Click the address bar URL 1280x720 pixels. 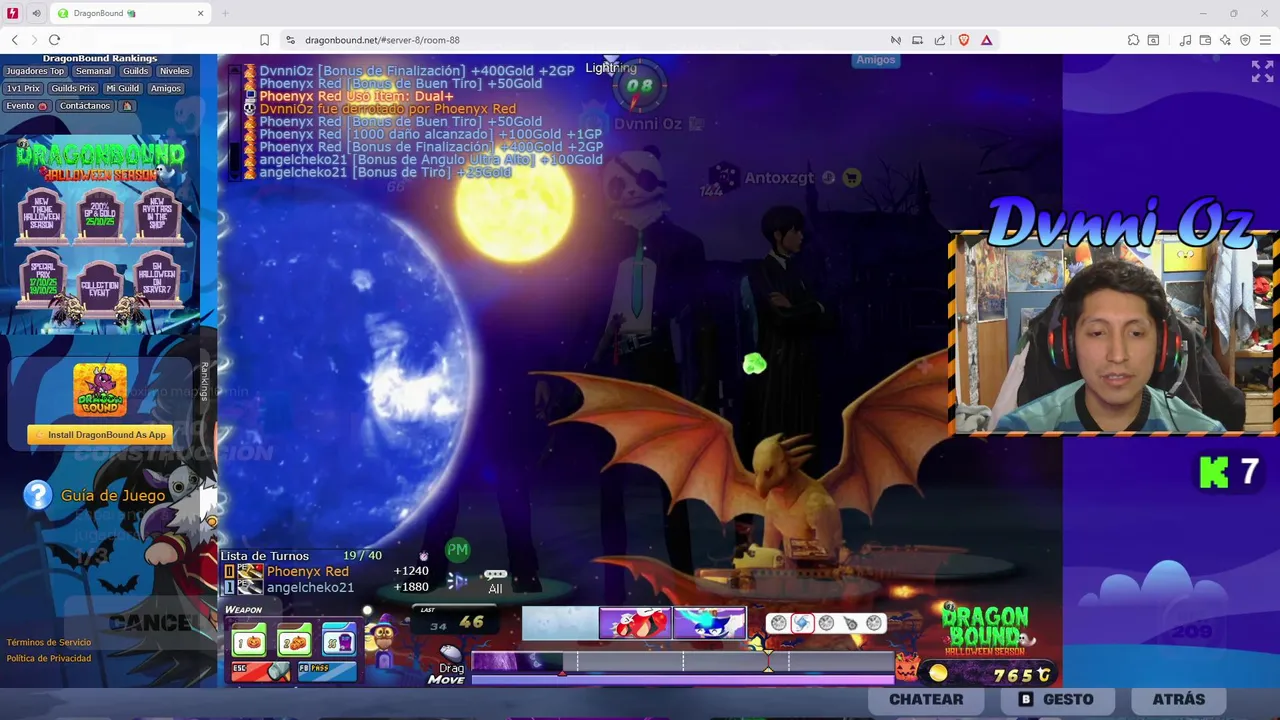(382, 40)
